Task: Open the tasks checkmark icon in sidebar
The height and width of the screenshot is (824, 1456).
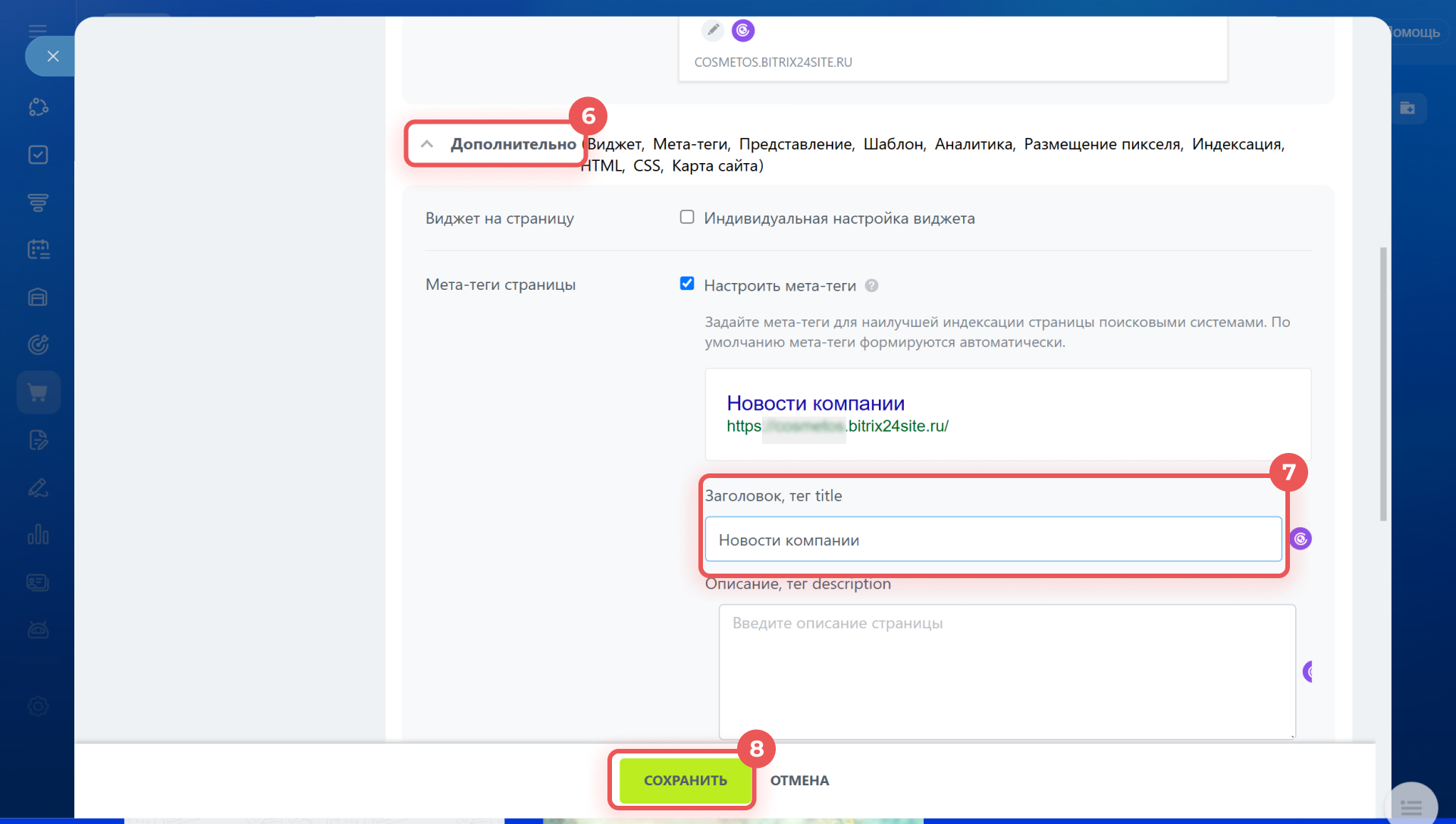Action: [x=38, y=155]
